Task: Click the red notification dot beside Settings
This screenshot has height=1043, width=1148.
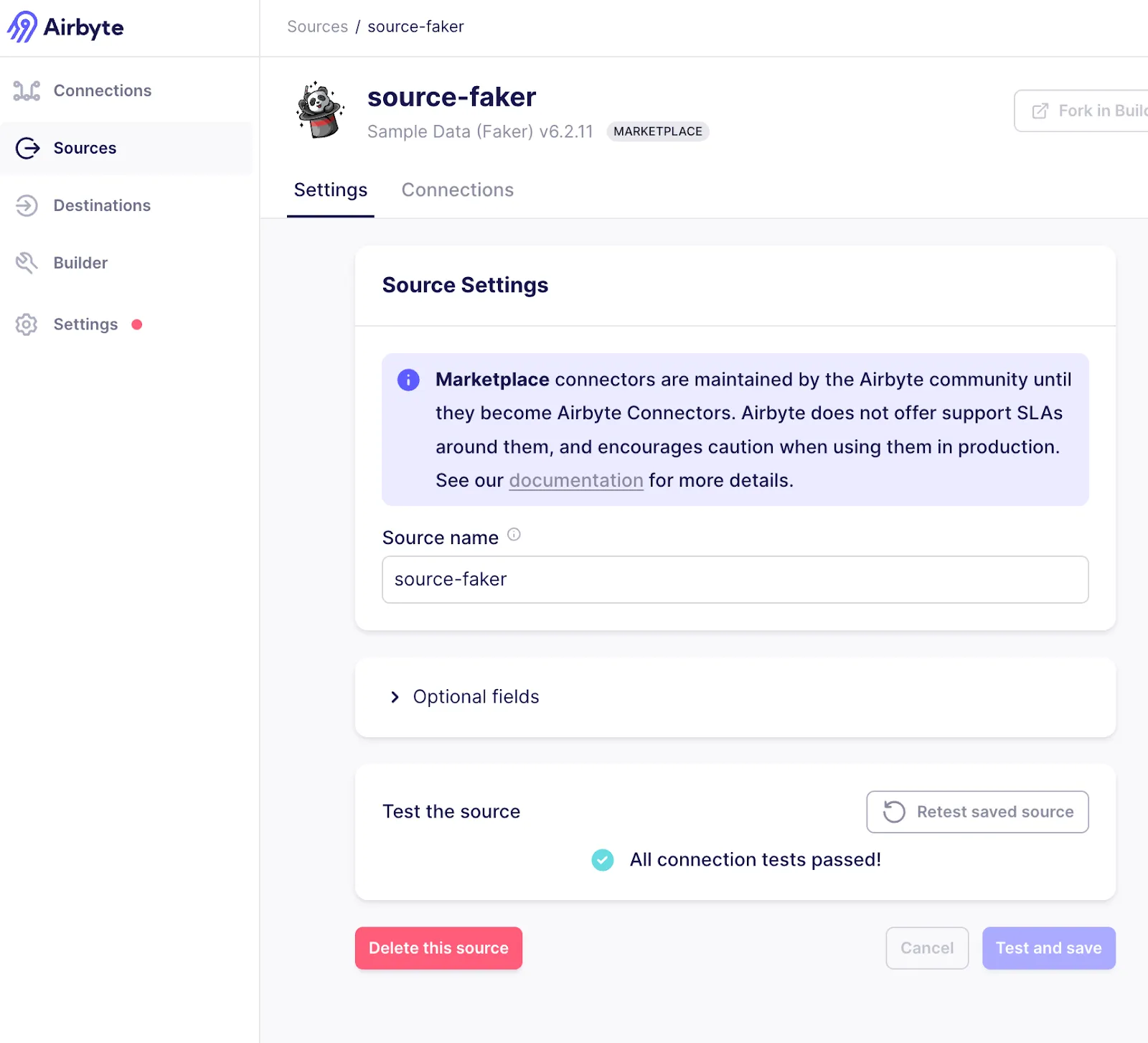Action: (x=137, y=324)
